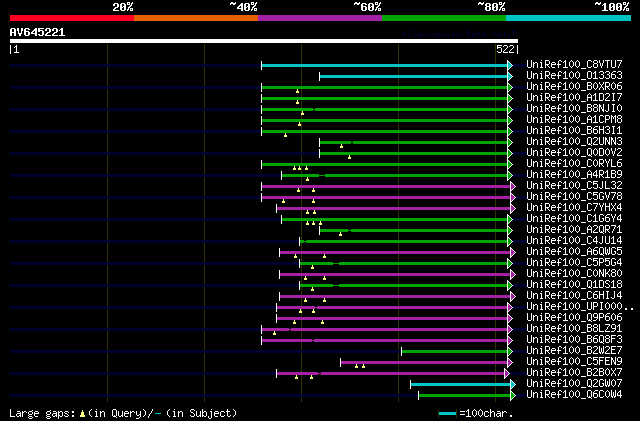Open the UniRef100_C8VTU7 hit label

(x=574, y=64)
